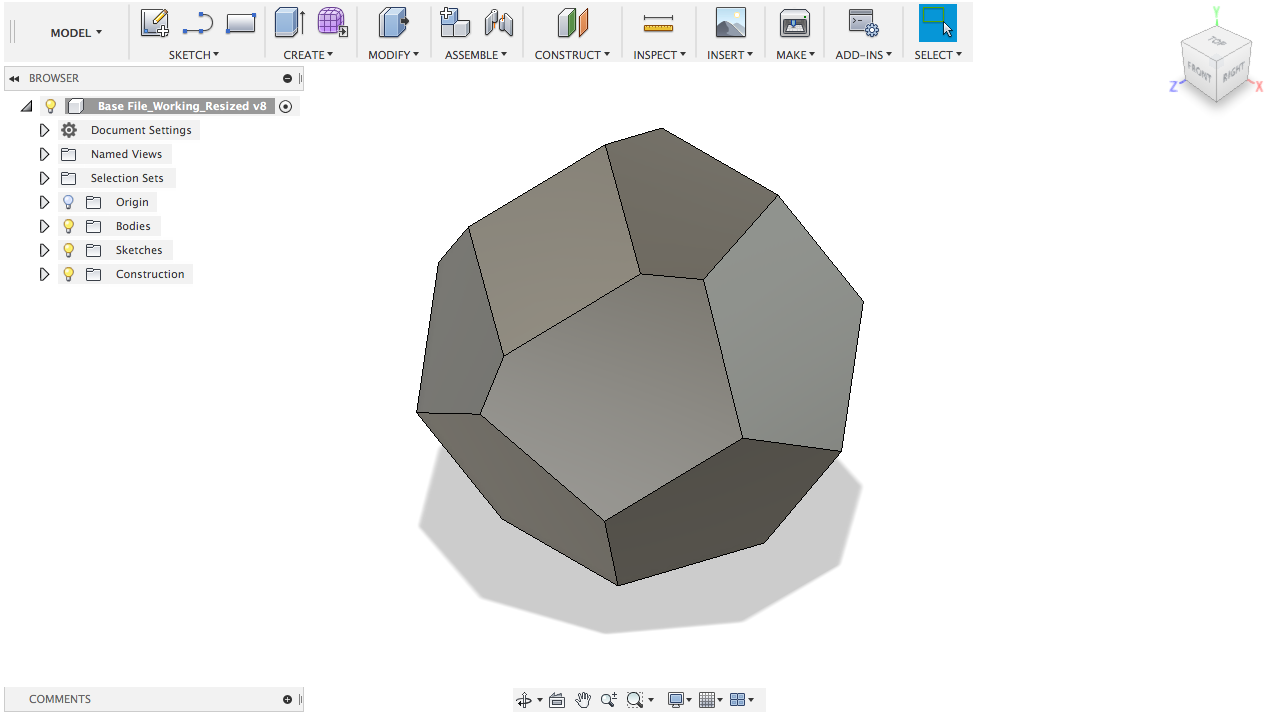Toggle visibility lightbulb of root component

tap(51, 106)
